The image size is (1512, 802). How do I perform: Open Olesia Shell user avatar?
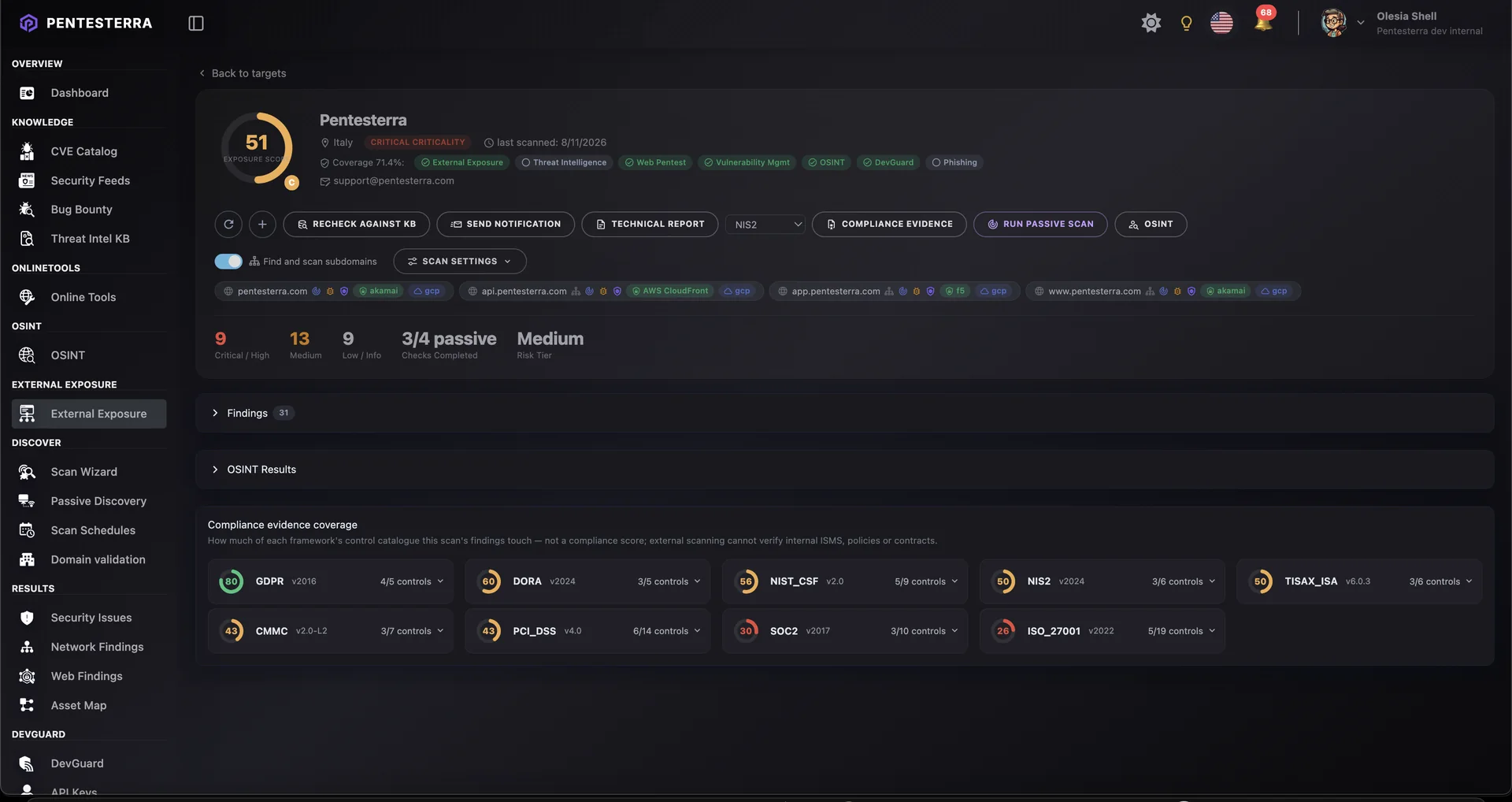pos(1333,23)
